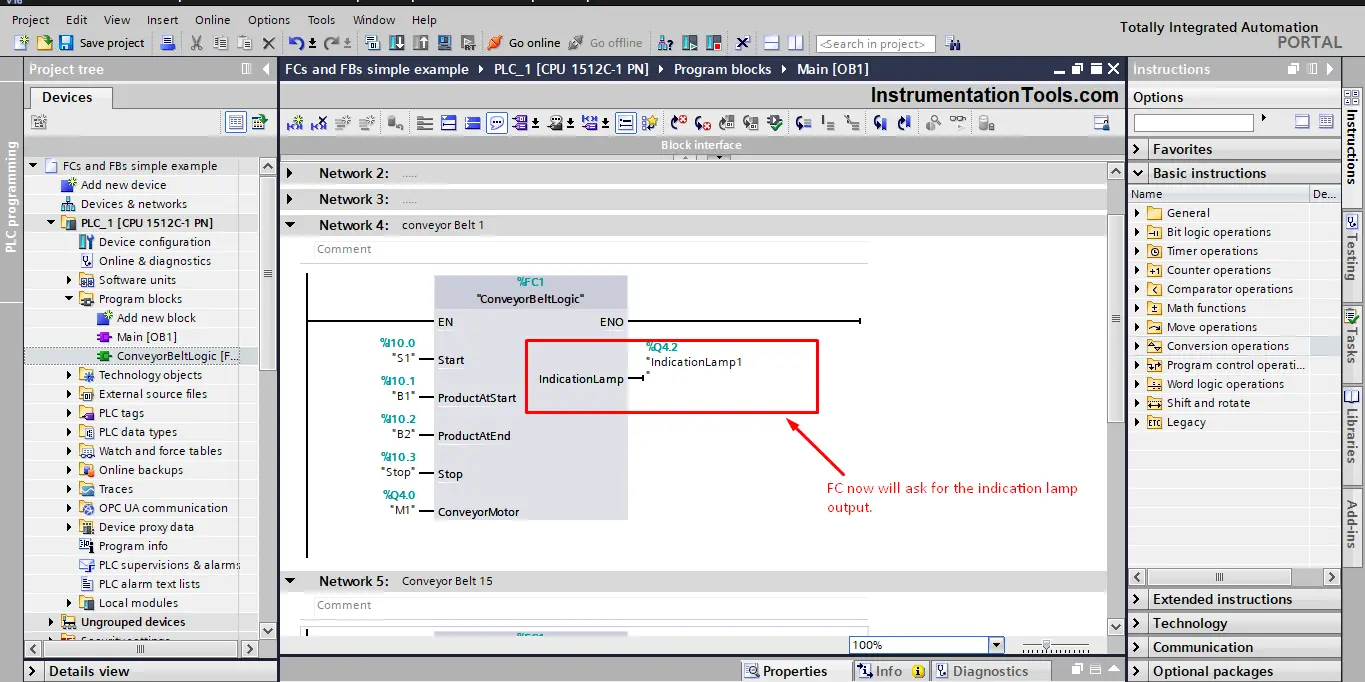Click the Open project folder icon
Screen dimensions: 1365x682
(x=44, y=43)
